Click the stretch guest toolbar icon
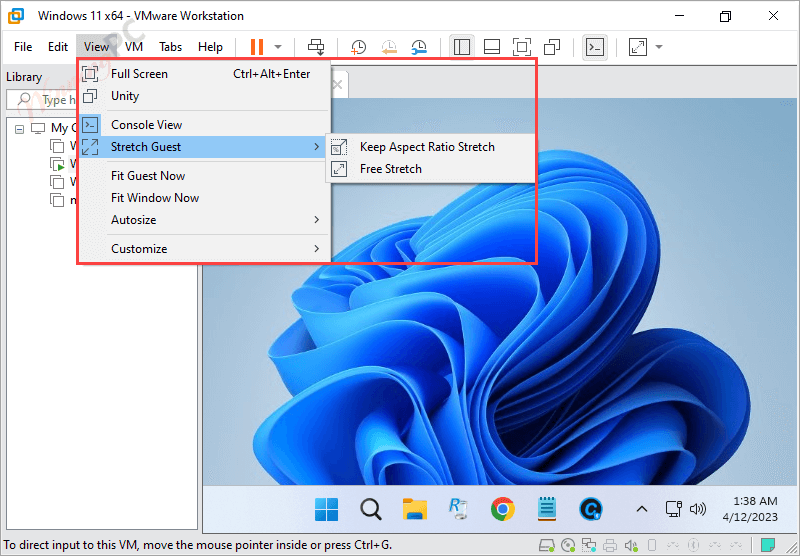 (x=638, y=47)
